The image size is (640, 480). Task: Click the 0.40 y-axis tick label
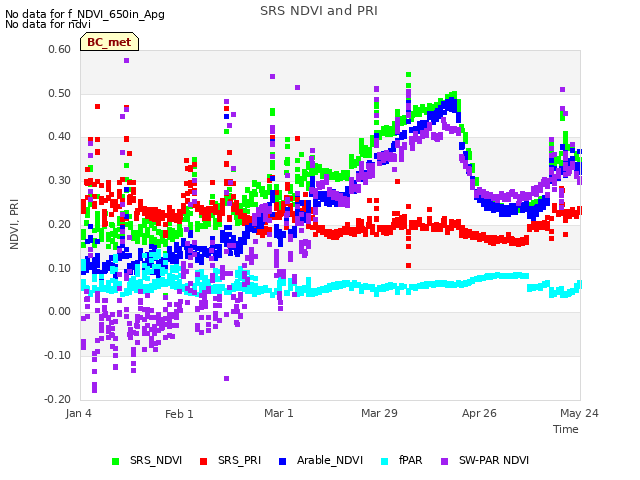point(60,136)
